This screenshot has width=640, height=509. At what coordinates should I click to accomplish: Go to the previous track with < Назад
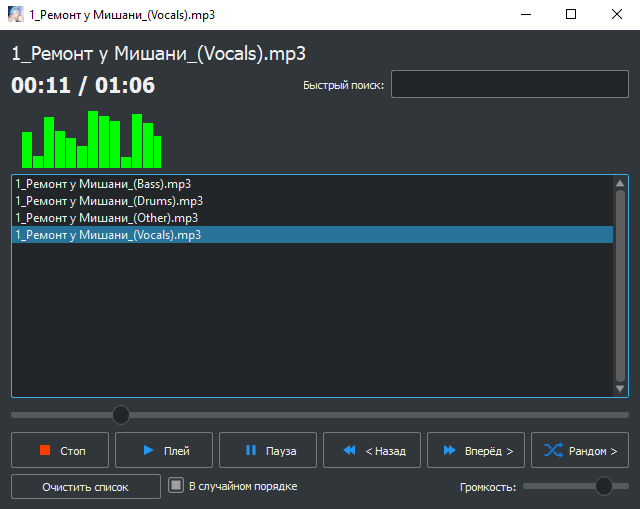point(372,450)
